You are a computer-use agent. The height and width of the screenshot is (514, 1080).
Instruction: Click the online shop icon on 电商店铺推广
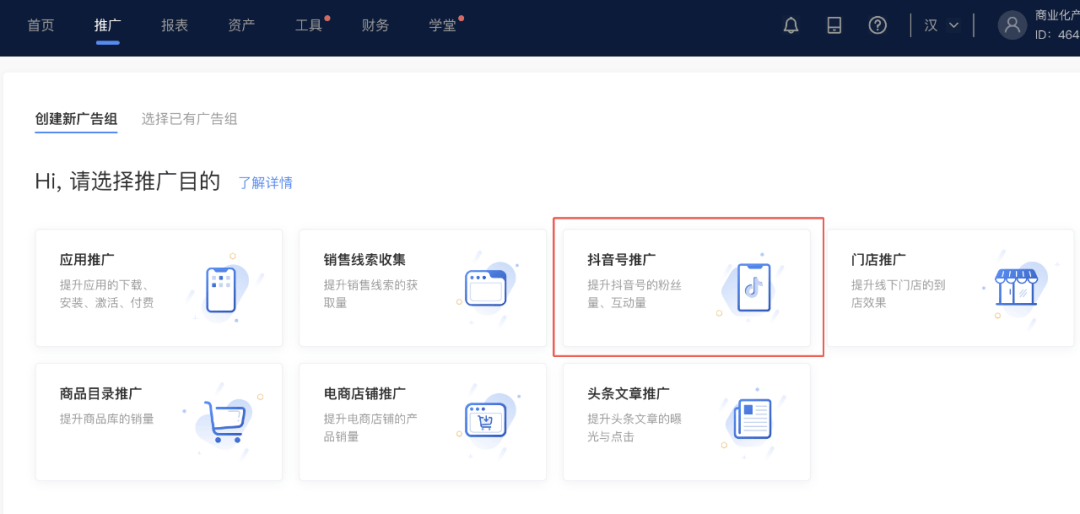486,420
